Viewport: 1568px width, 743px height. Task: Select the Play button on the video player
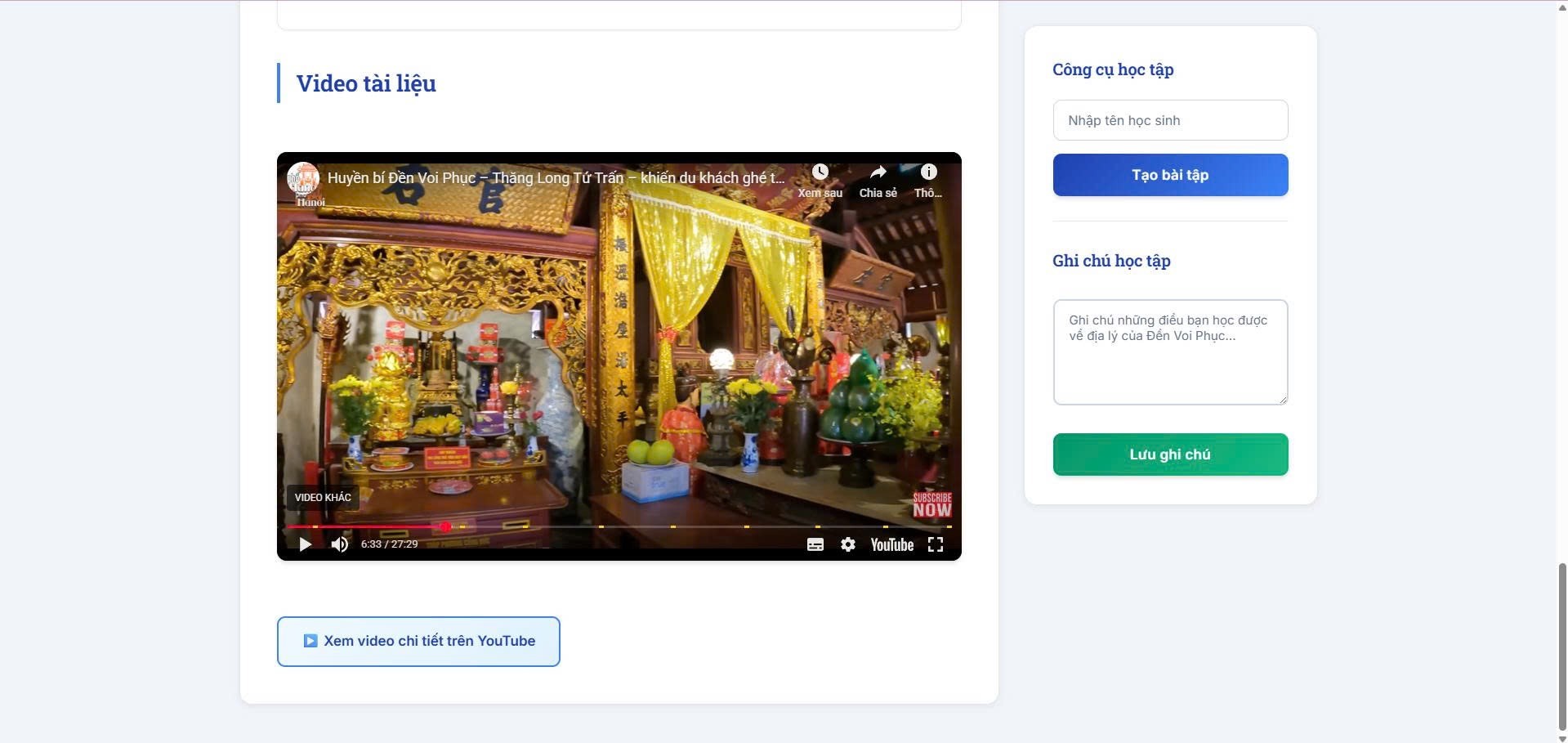[305, 544]
